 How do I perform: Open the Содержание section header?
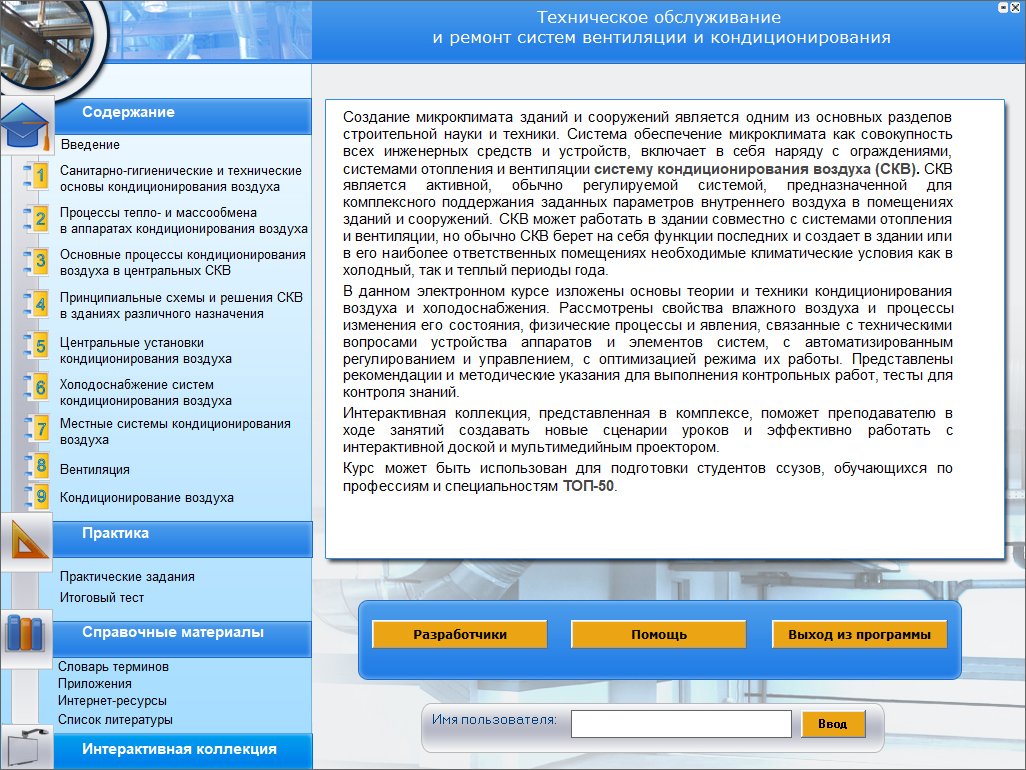128,113
